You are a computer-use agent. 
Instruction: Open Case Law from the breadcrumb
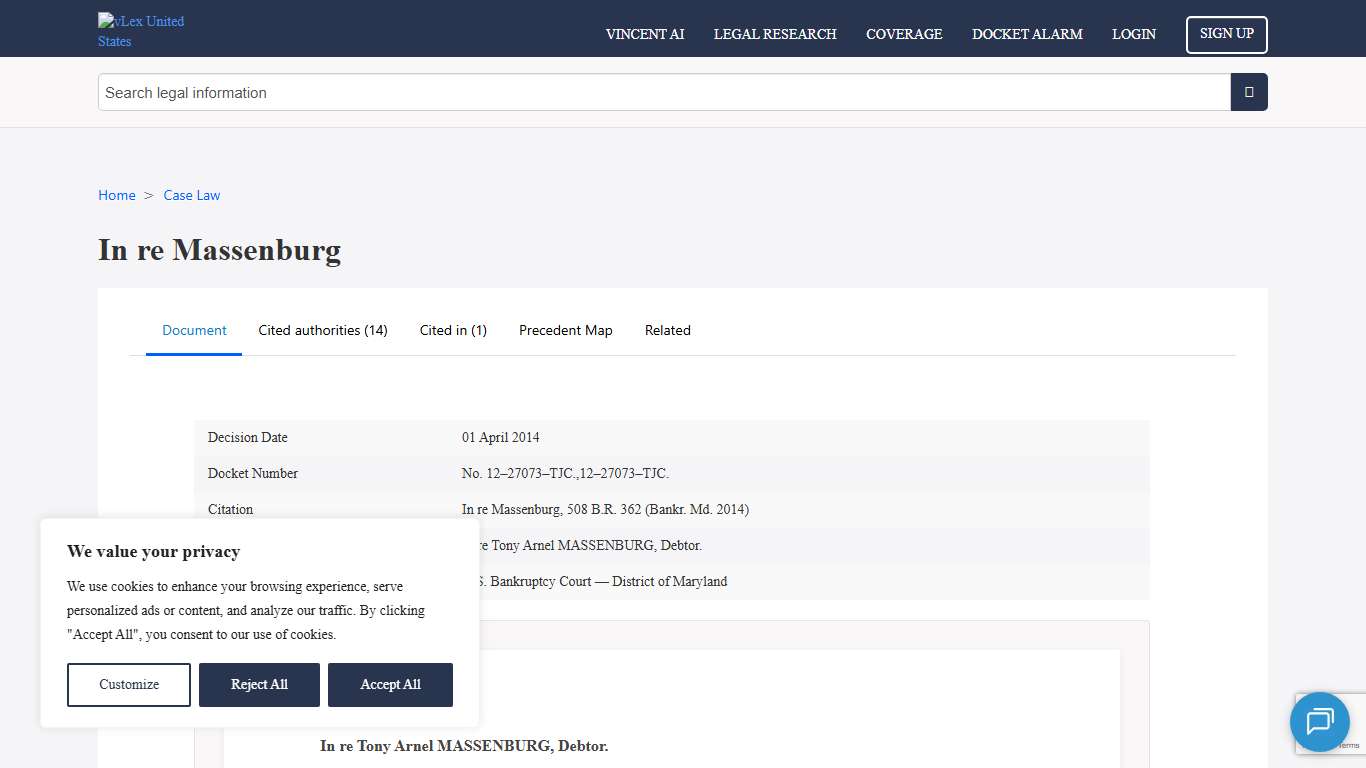(191, 195)
